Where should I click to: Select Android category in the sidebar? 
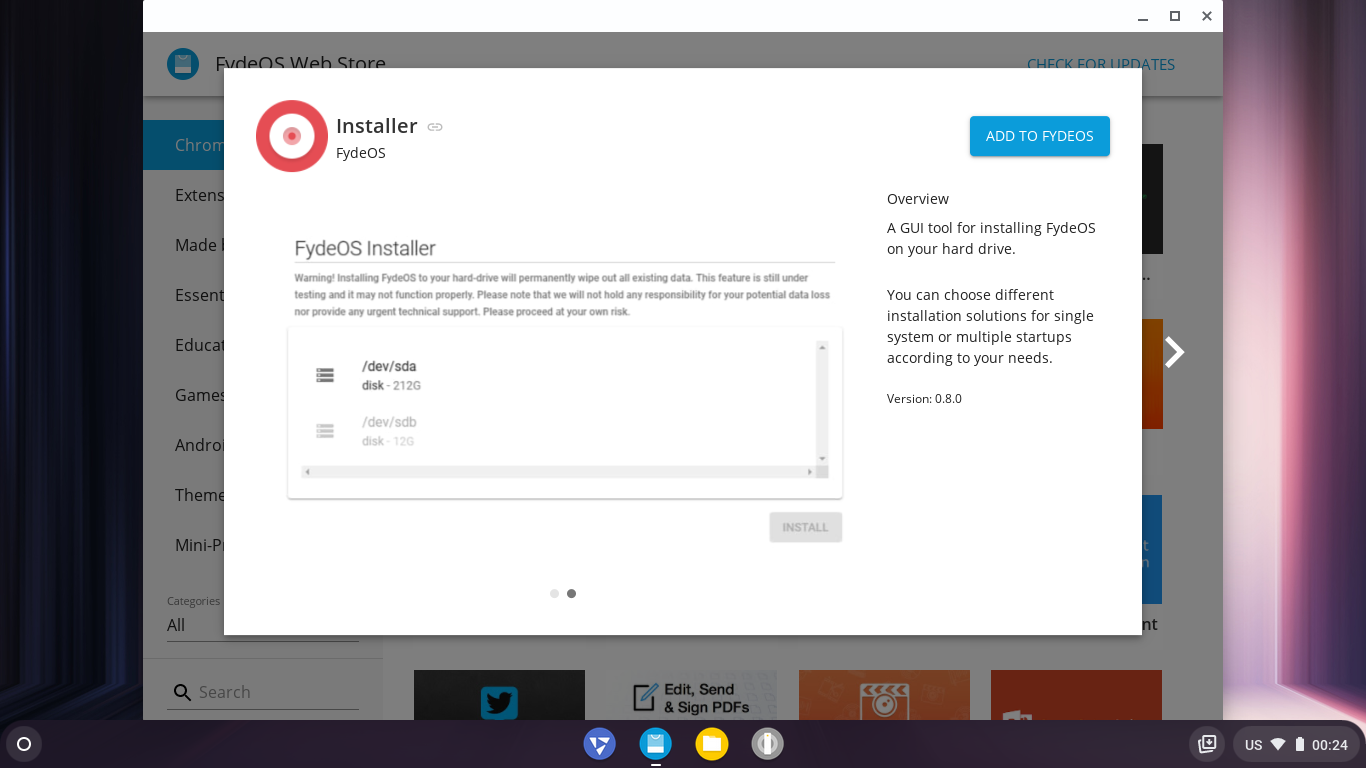coord(199,445)
